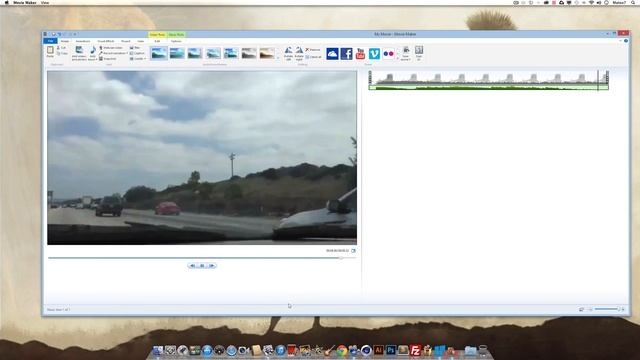
Task: Open the Record narration dropdown
Action: pos(113,53)
